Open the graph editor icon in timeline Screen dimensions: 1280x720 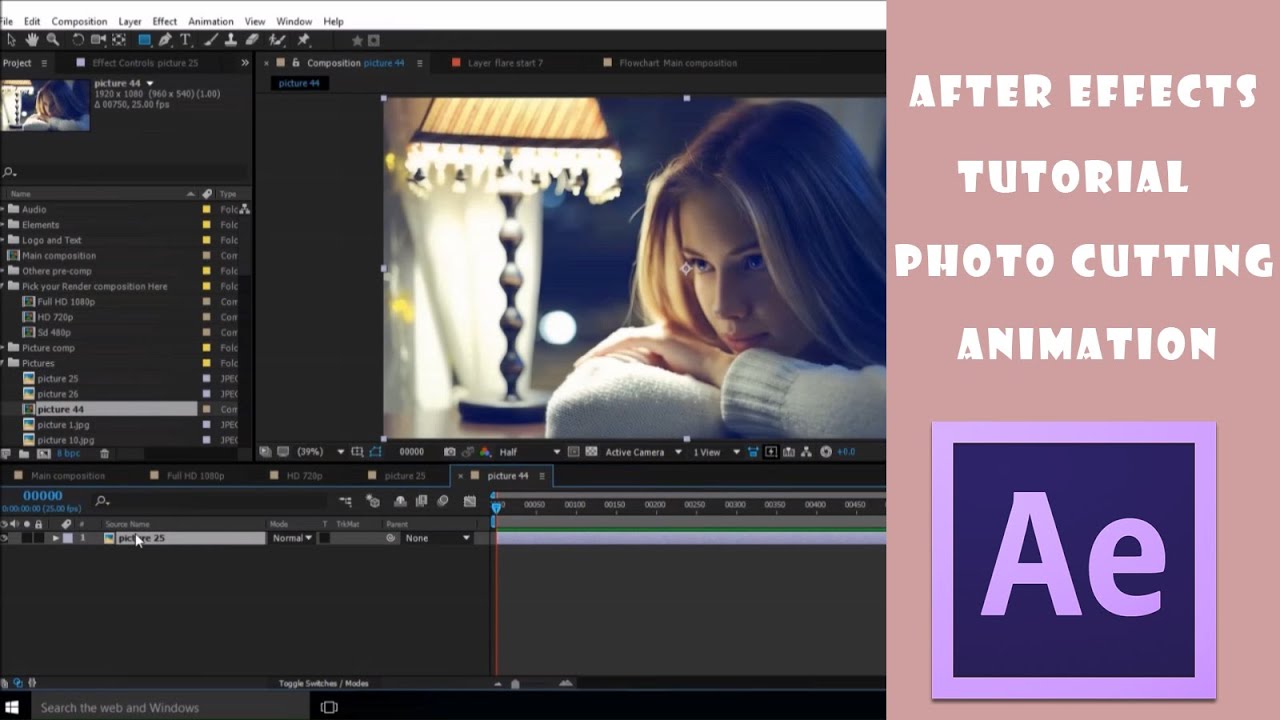[x=470, y=501]
